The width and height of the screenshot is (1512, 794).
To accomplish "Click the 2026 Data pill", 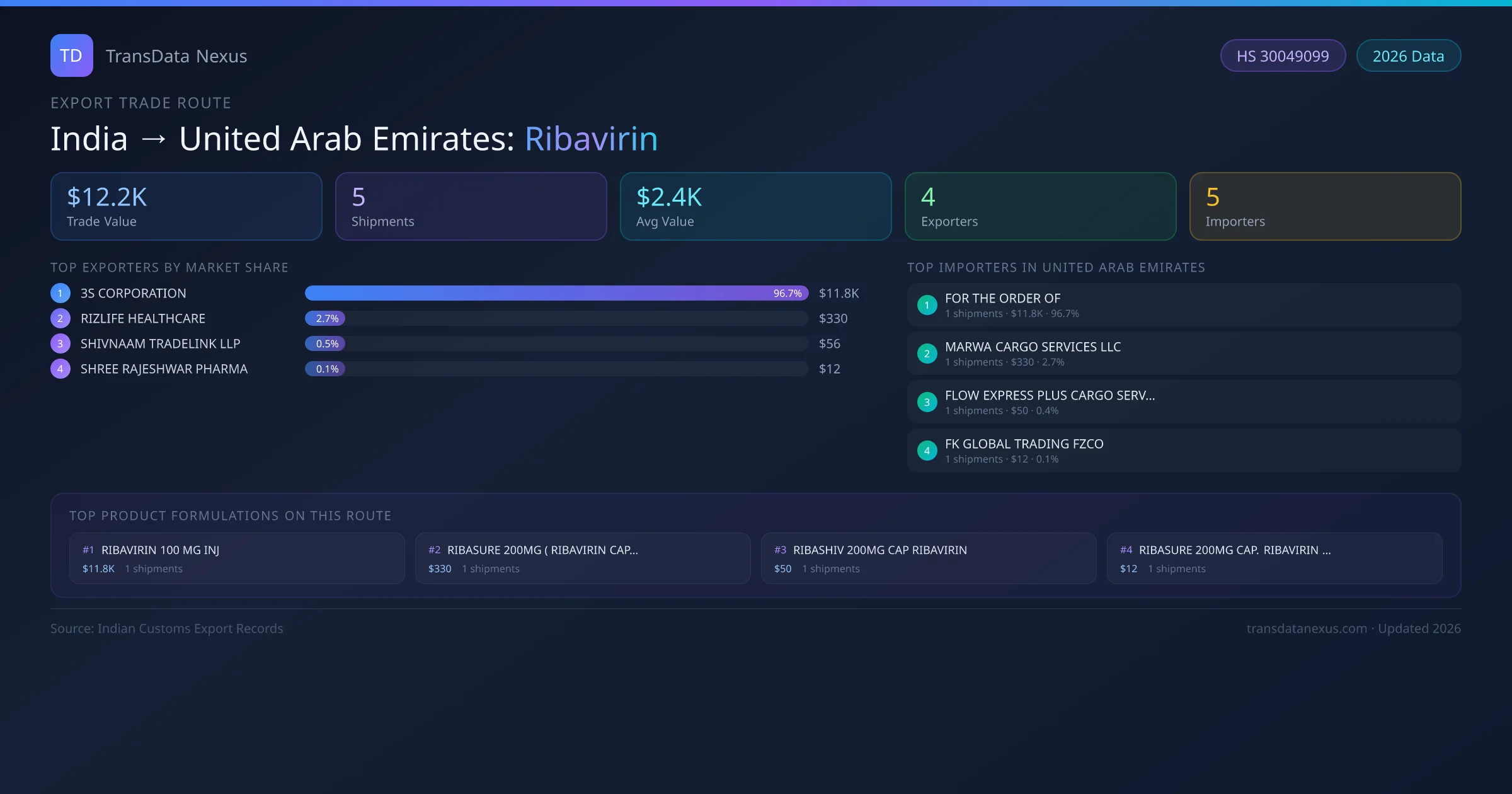I will click(x=1408, y=56).
